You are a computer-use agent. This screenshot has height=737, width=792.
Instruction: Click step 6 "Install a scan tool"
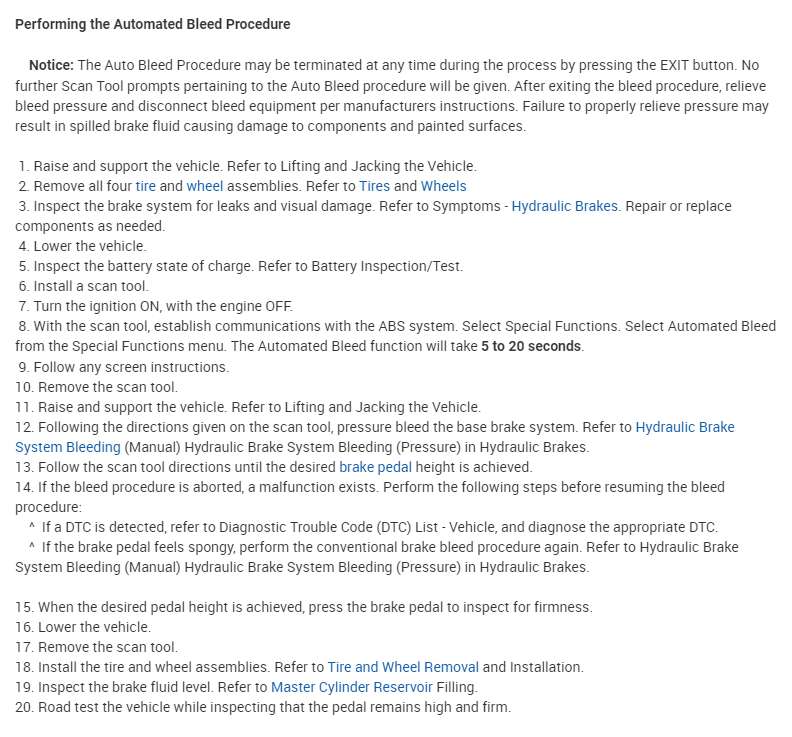91,286
